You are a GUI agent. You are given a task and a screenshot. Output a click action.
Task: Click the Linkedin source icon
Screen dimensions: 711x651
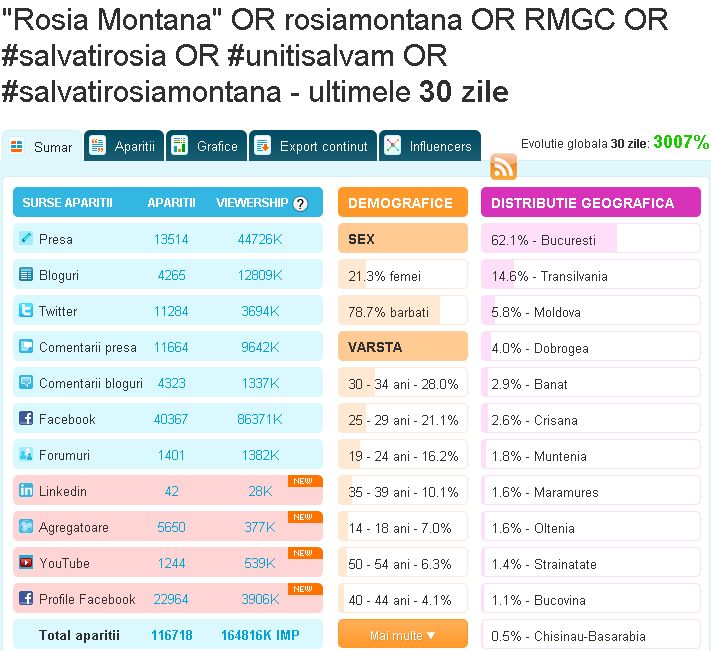click(26, 490)
